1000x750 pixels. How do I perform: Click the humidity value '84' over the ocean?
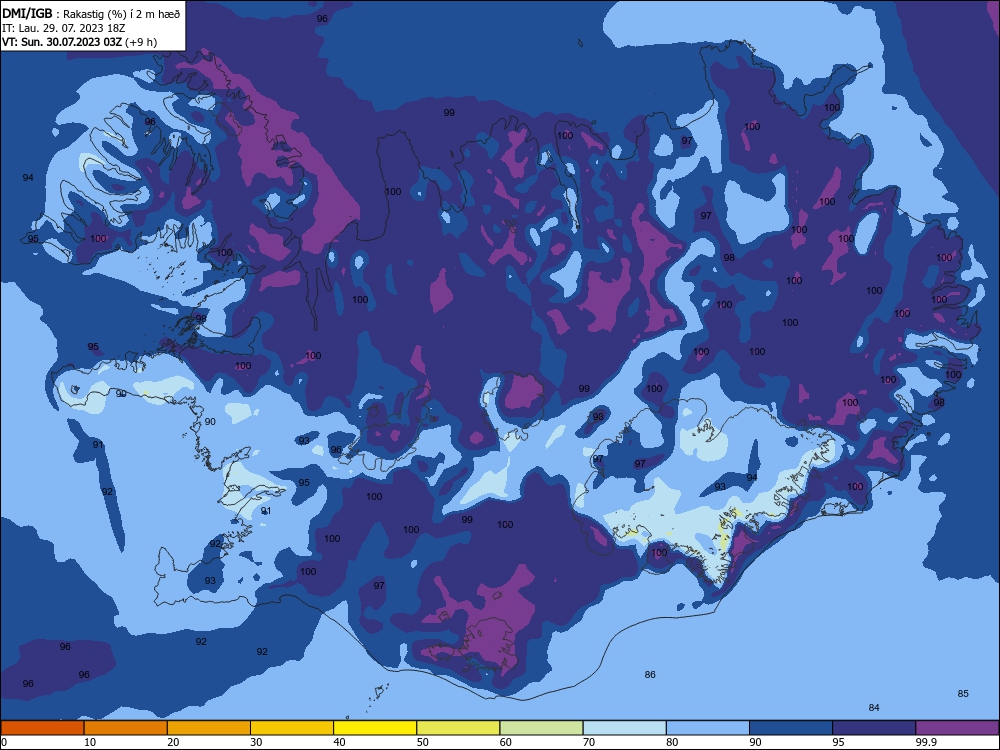[874, 707]
